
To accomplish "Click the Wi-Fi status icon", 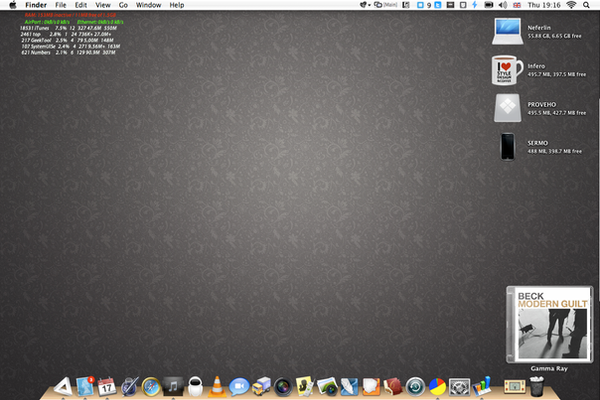I will (571, 5).
